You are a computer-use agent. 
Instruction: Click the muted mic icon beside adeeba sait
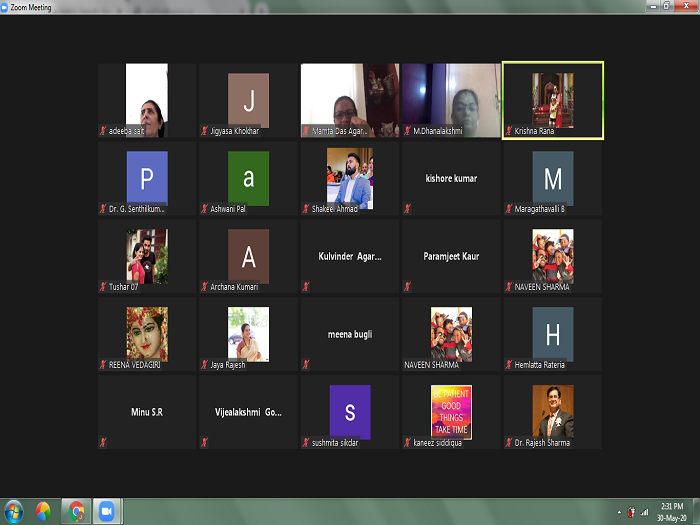(103, 131)
